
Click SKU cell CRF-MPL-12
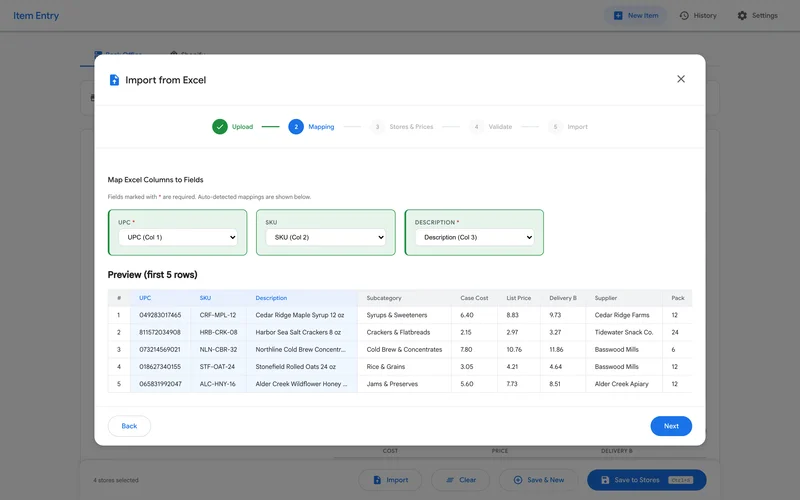tap(218, 315)
